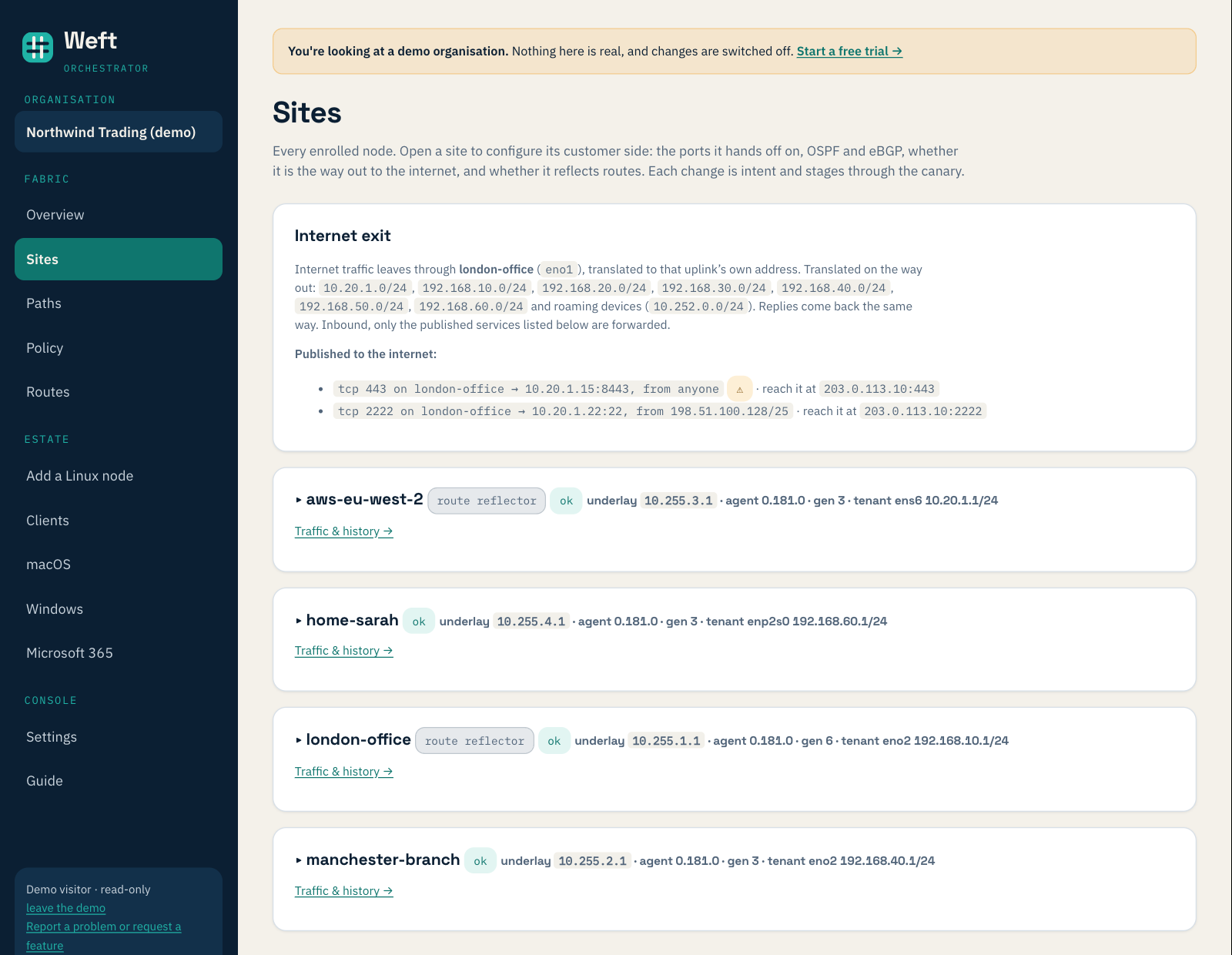
Task: Open the Policy section
Action: pos(119,348)
